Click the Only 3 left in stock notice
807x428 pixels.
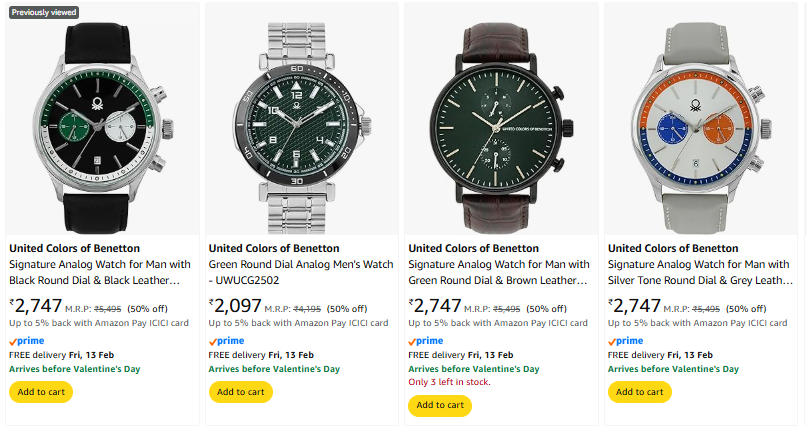click(449, 382)
